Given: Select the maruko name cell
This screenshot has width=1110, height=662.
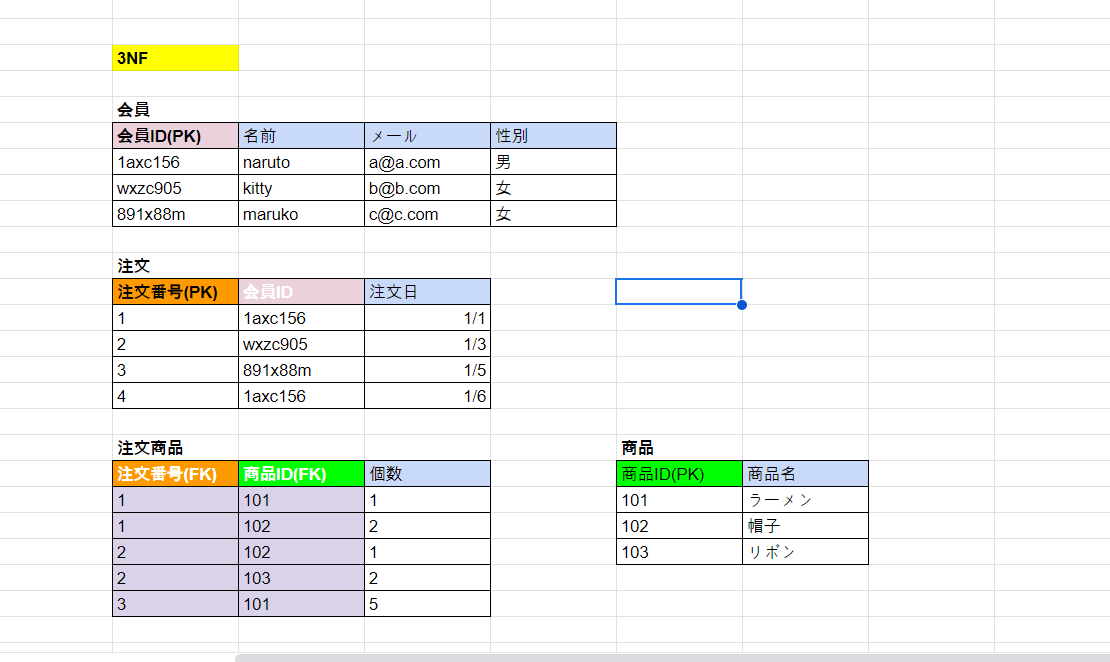Looking at the screenshot, I should click(x=302, y=214).
